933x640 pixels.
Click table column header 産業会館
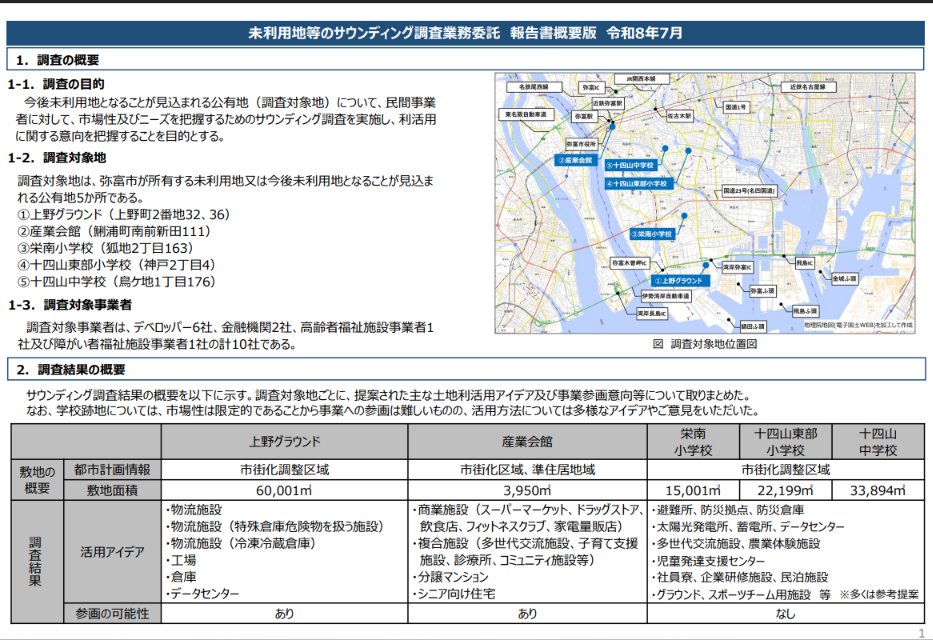[527, 441]
